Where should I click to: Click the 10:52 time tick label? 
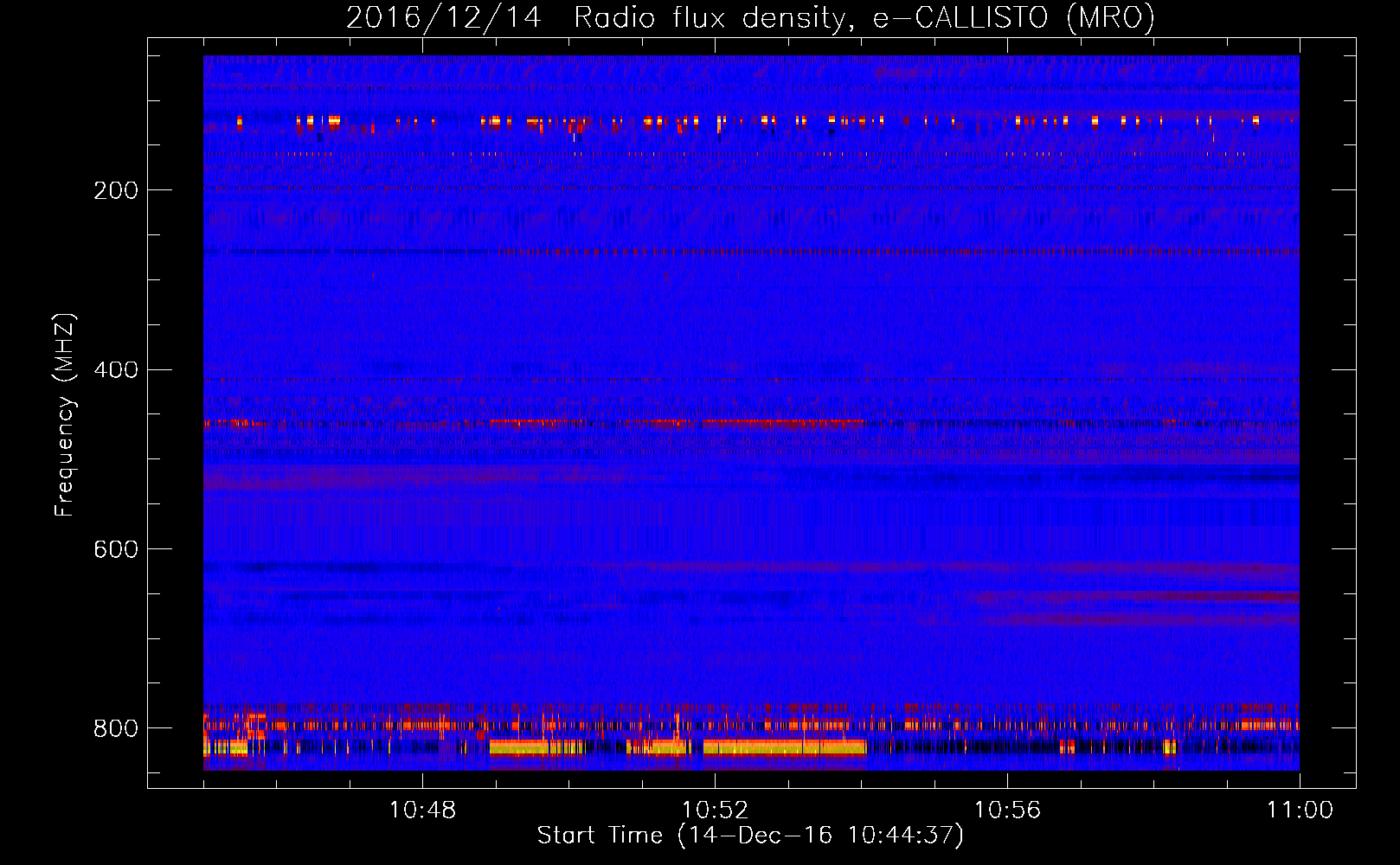(715, 811)
